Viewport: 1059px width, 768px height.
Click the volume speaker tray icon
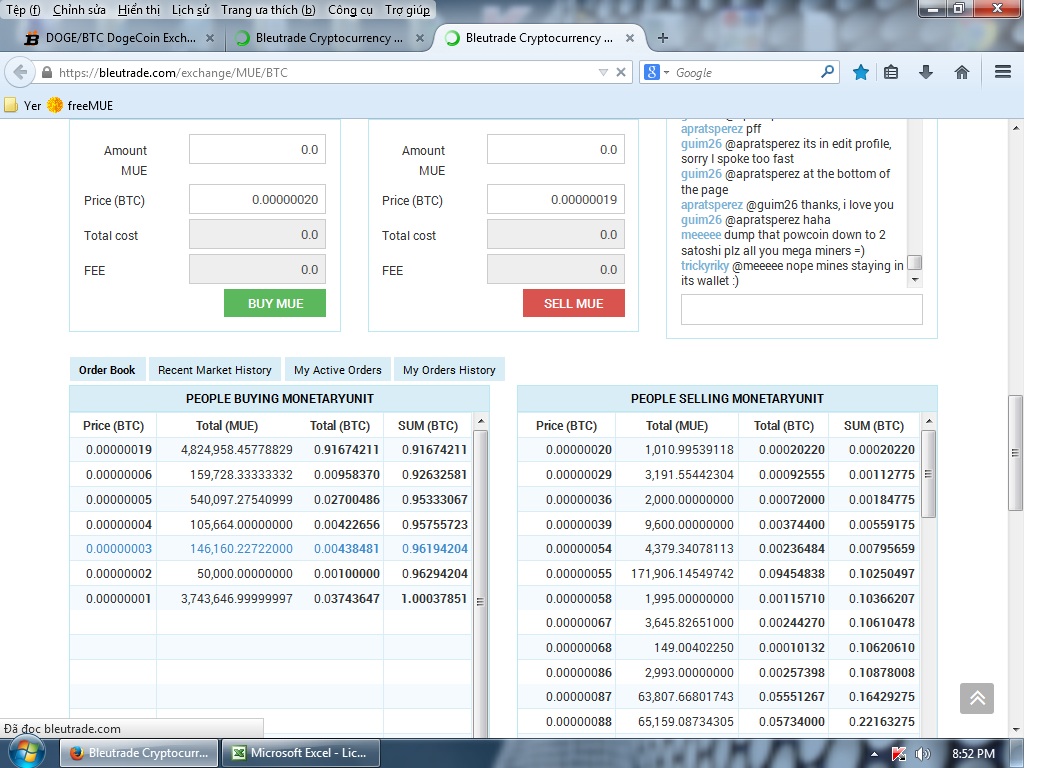[x=922, y=754]
